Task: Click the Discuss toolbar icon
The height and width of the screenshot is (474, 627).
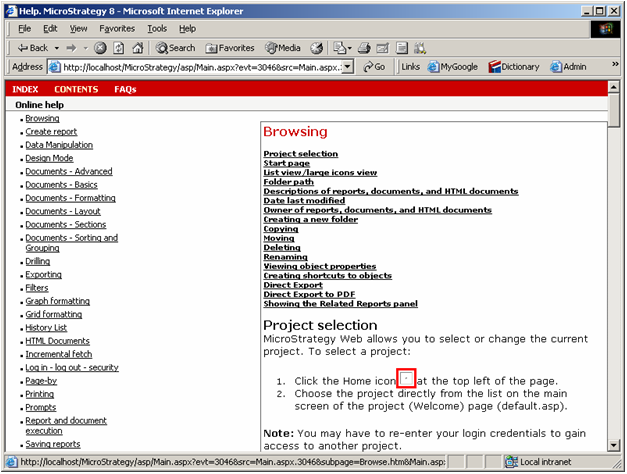Action: coord(402,48)
